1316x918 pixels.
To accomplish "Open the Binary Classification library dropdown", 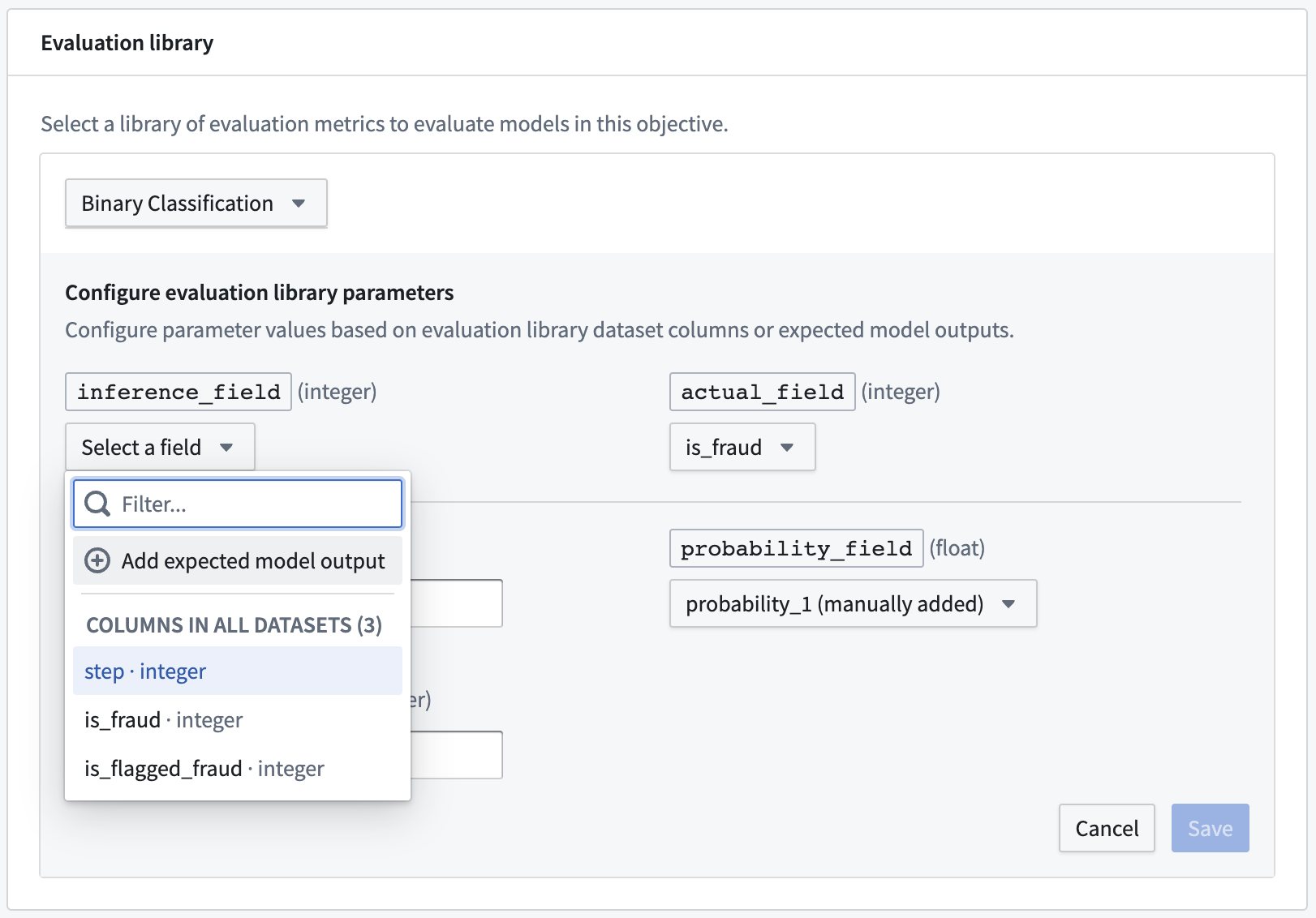I will [196, 203].
